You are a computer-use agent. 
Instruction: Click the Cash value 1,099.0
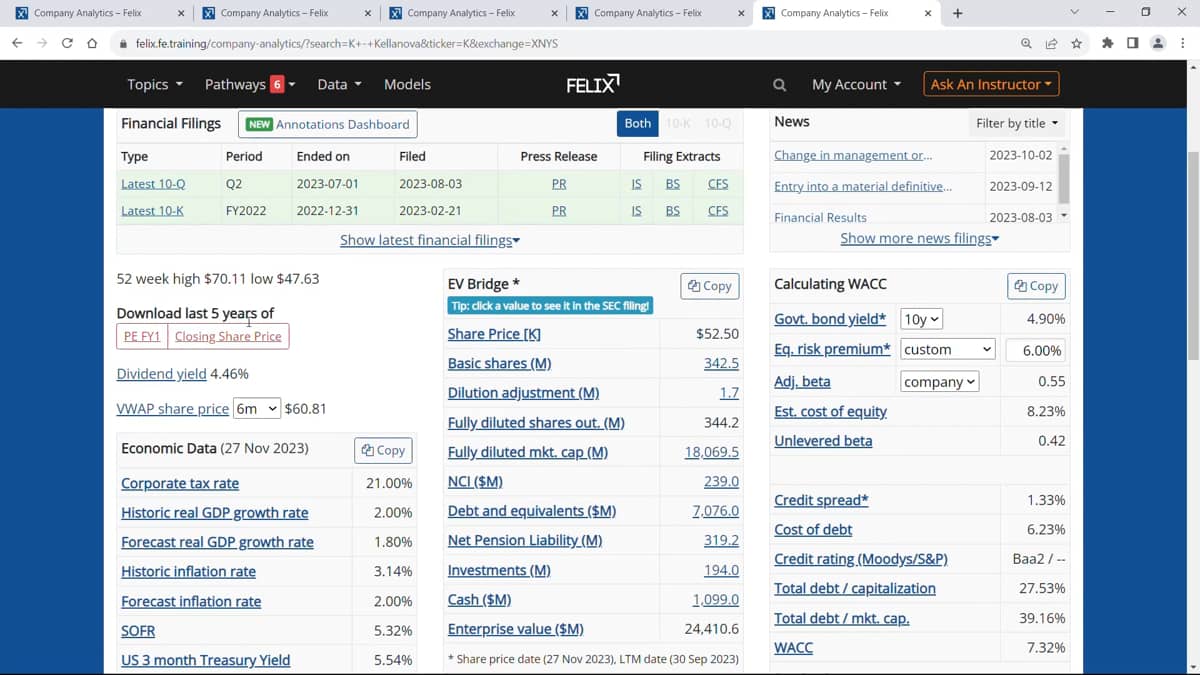[x=715, y=600]
